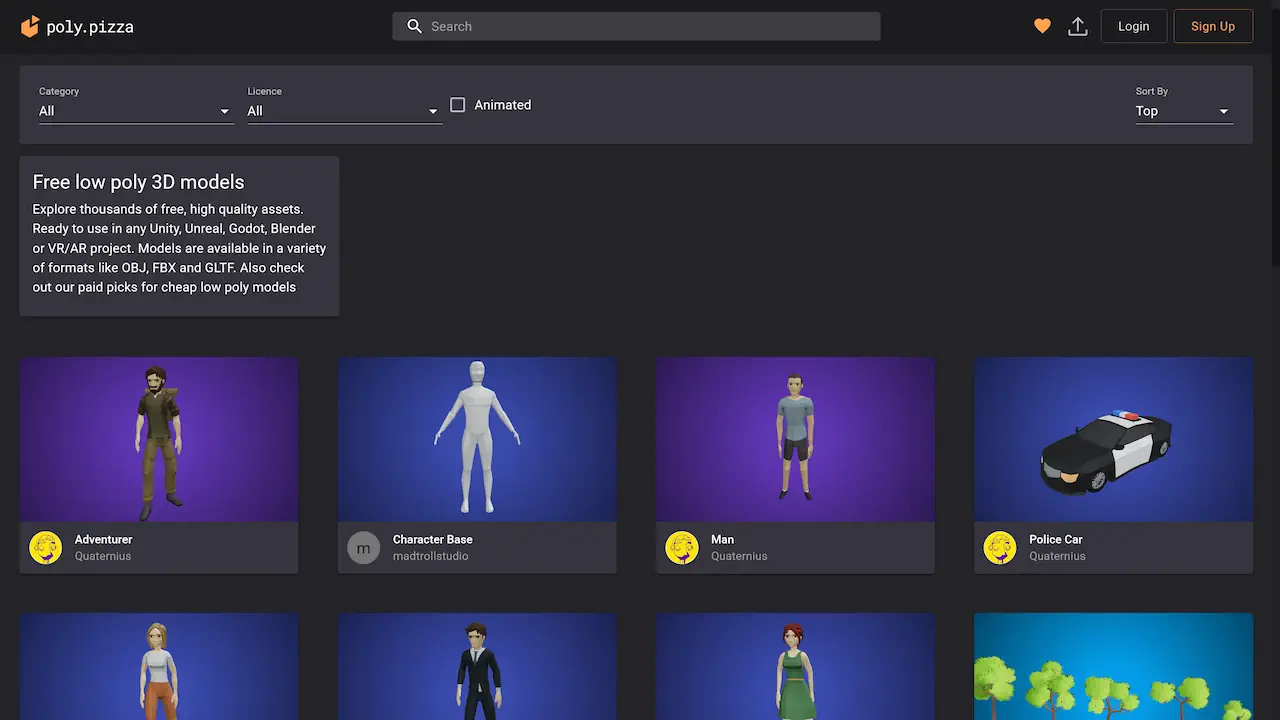Click the Adventurer title link
Image resolution: width=1280 pixels, height=720 pixels.
[103, 539]
